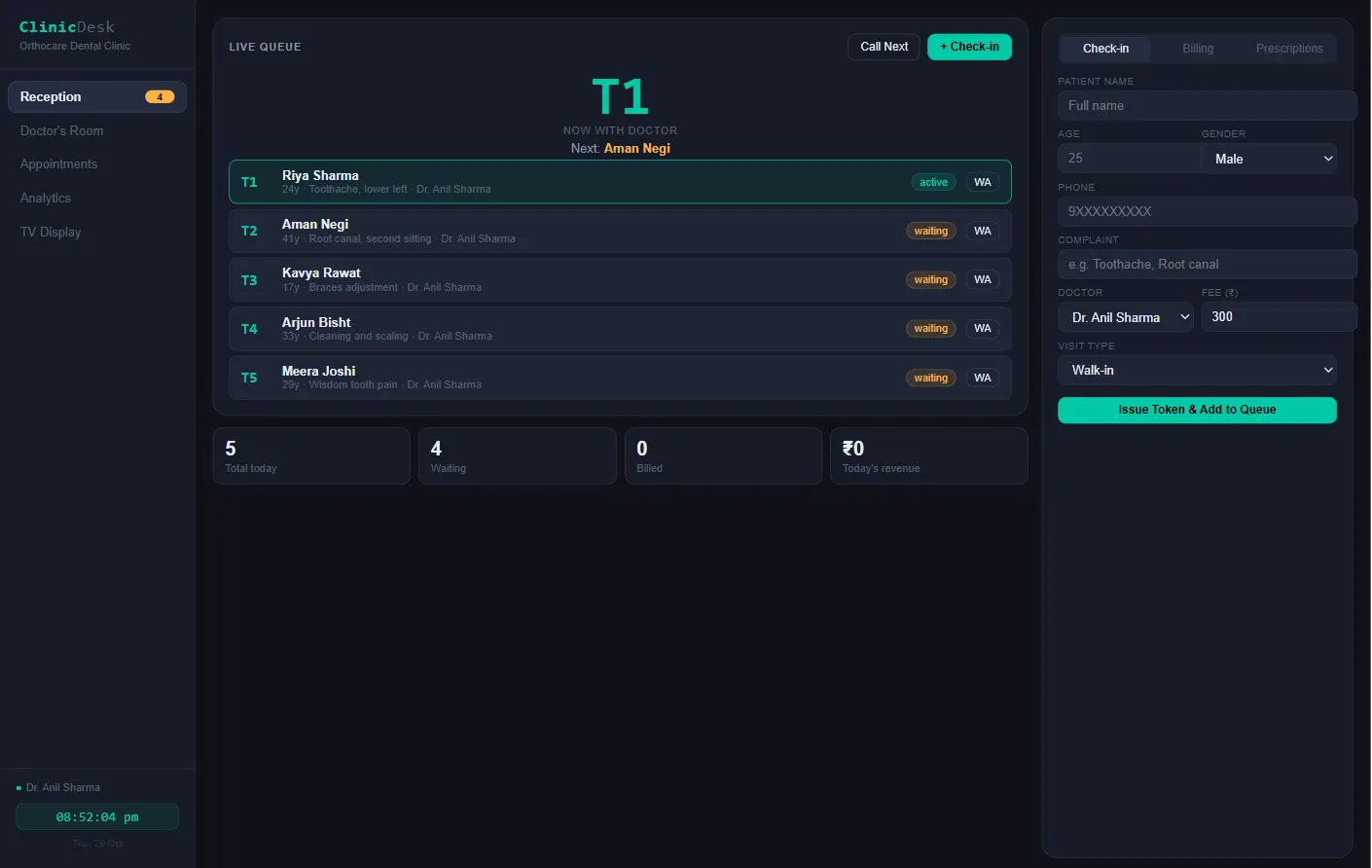Click the ClinicDesk logo
The height and width of the screenshot is (868, 1372).
(67, 27)
